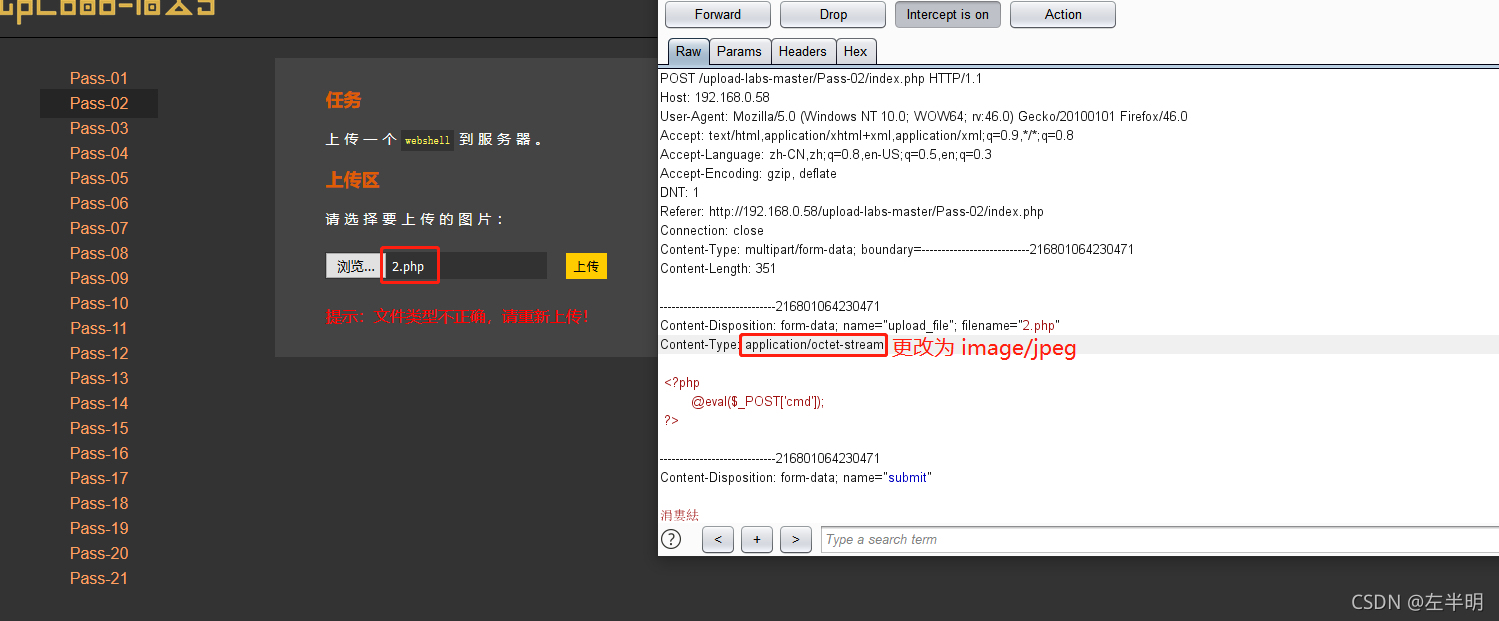Click the next match '>' button
The width and height of the screenshot is (1499, 621).
click(x=795, y=540)
